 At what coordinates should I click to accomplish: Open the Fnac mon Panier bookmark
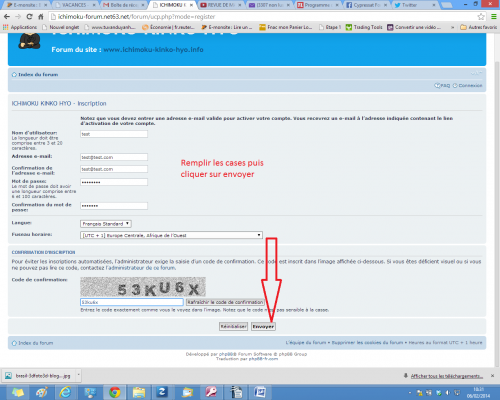286,27
